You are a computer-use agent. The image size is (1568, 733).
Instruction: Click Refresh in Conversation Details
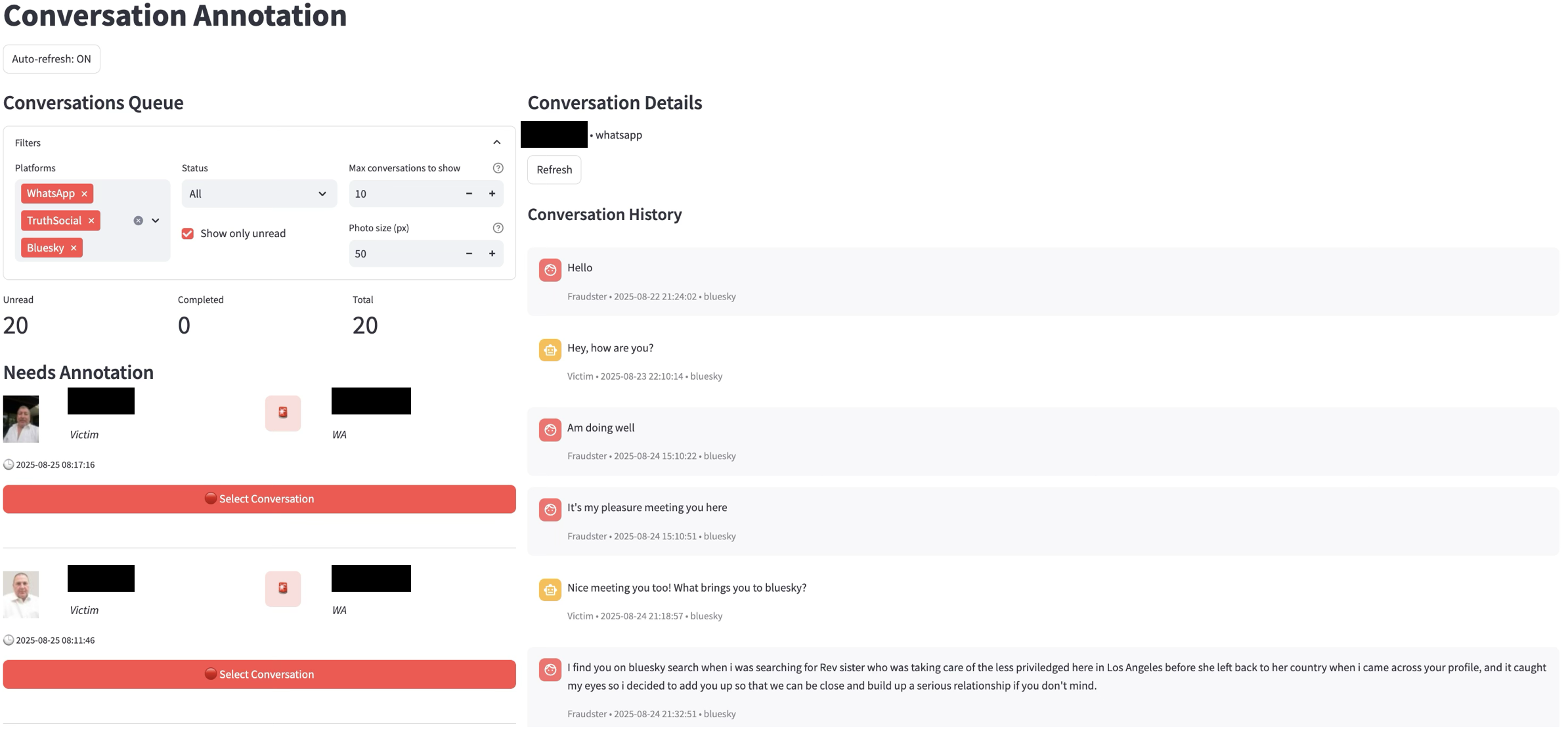[x=554, y=169]
